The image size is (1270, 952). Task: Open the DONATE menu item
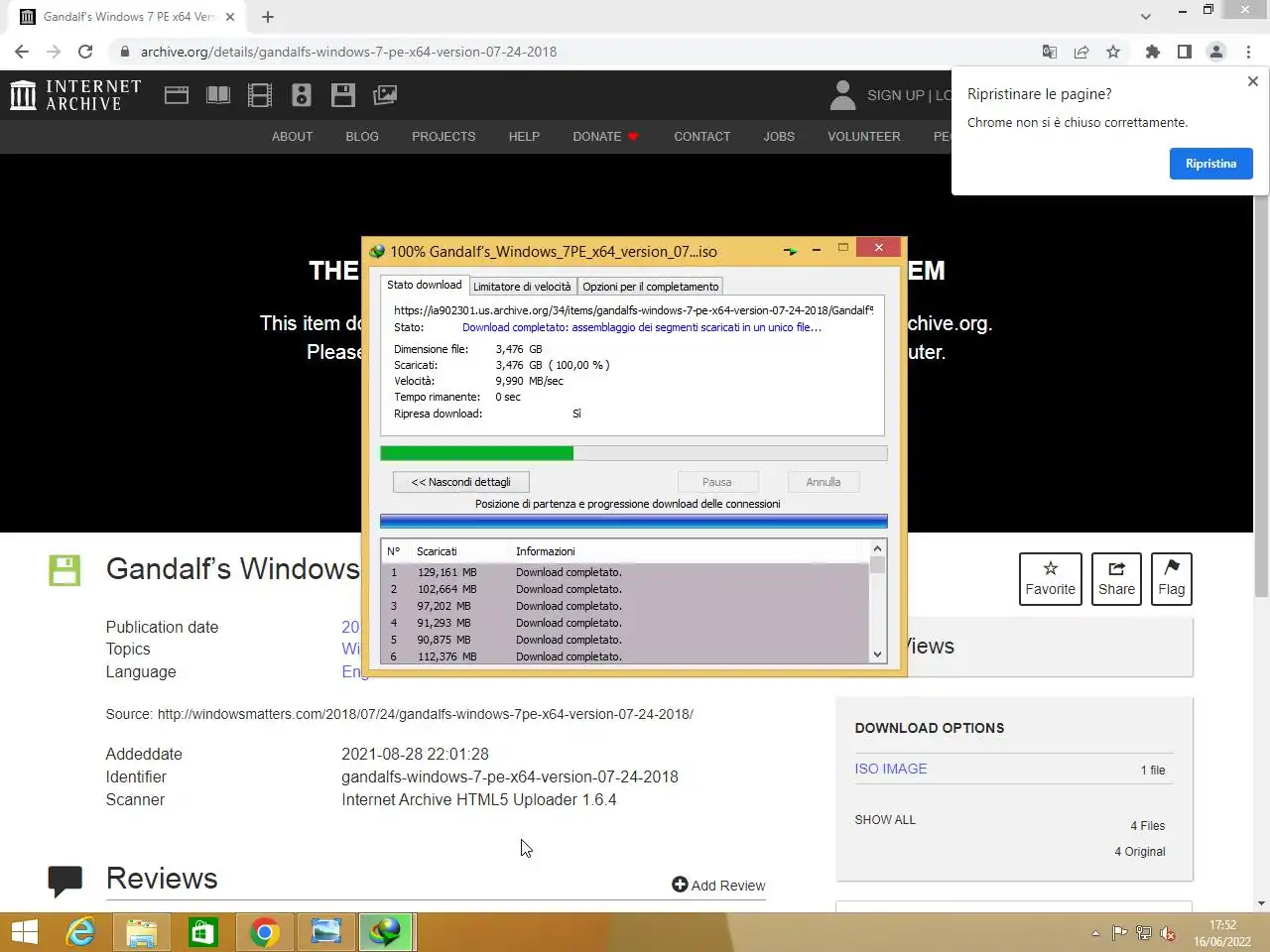(605, 137)
